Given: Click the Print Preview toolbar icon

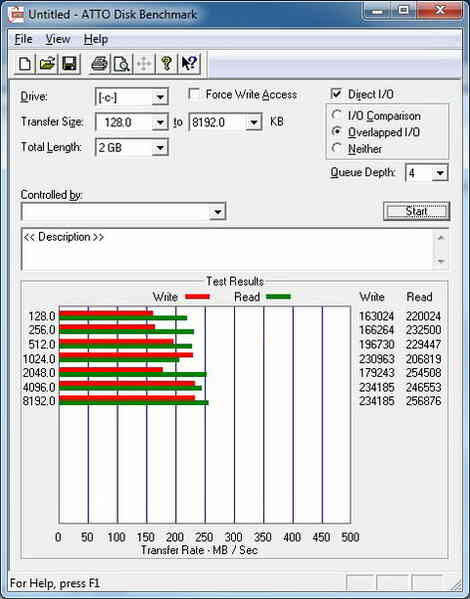Looking at the screenshot, I should click(x=122, y=63).
